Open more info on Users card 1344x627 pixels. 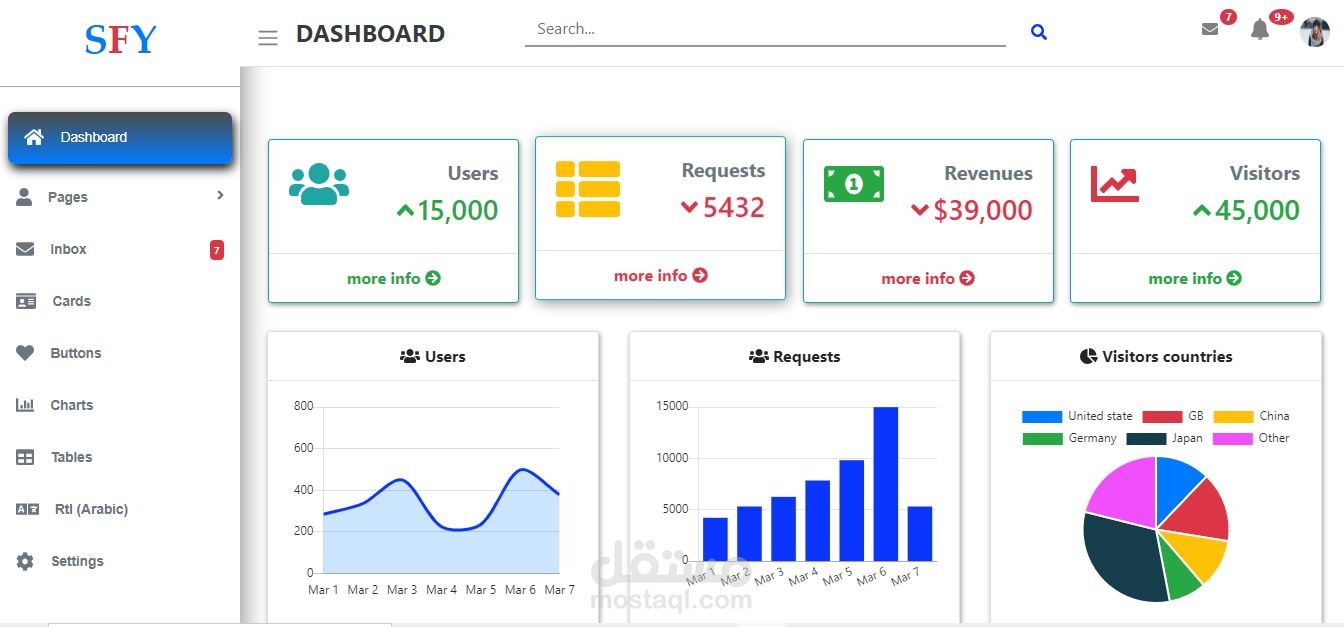click(393, 278)
